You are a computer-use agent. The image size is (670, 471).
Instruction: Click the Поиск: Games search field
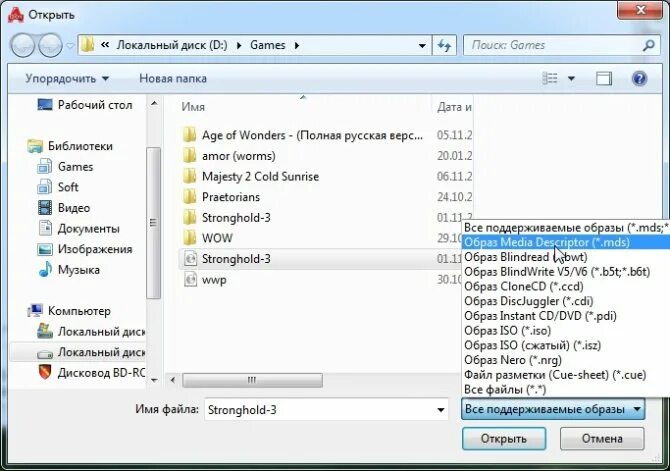554,45
